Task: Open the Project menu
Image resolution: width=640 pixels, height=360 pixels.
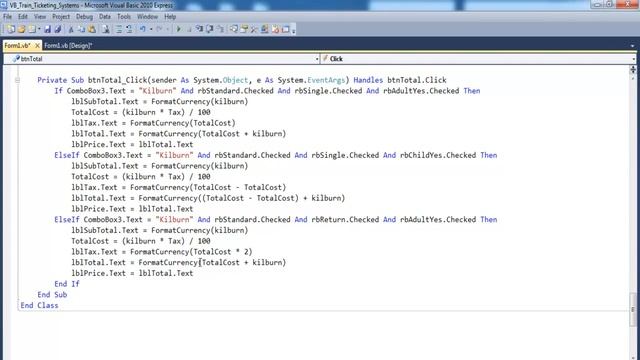Action: click(x=61, y=17)
